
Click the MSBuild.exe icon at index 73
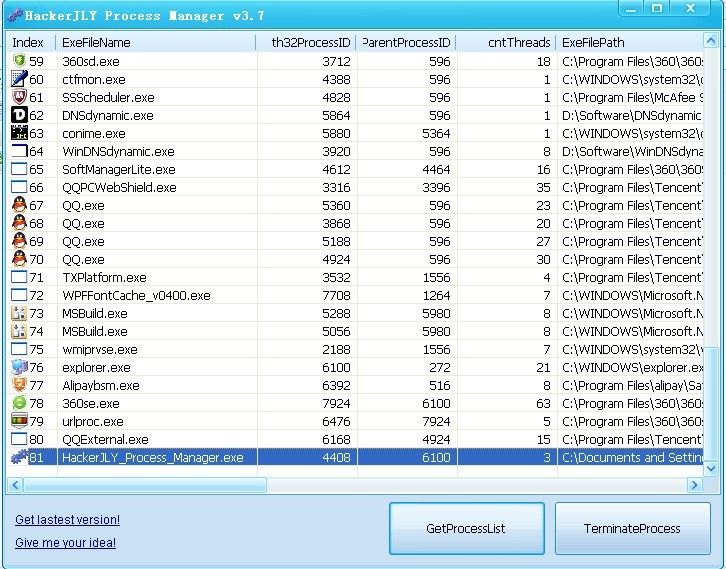point(18,313)
